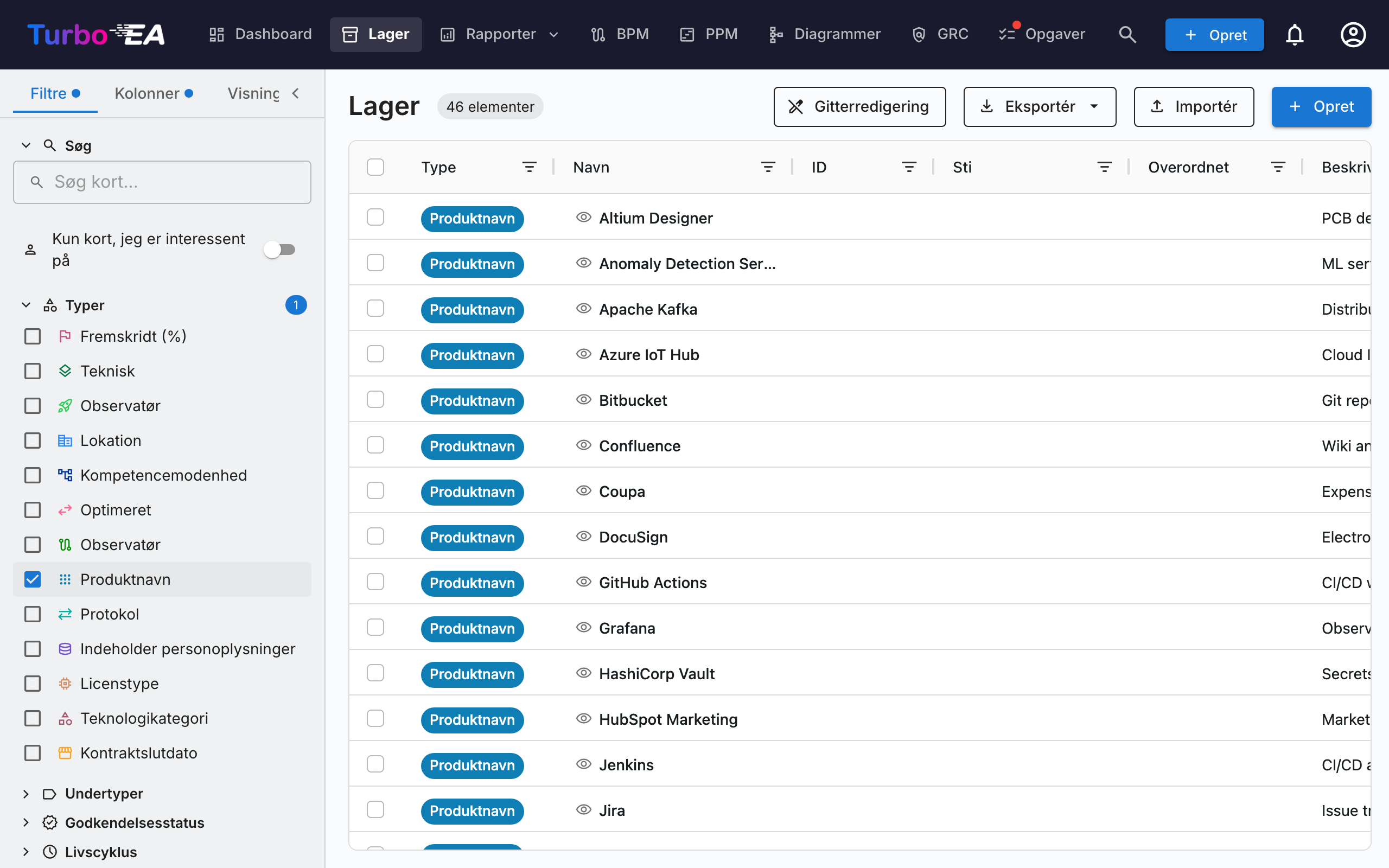Click the Turbo EA logo
1389x868 pixels.
(x=96, y=34)
